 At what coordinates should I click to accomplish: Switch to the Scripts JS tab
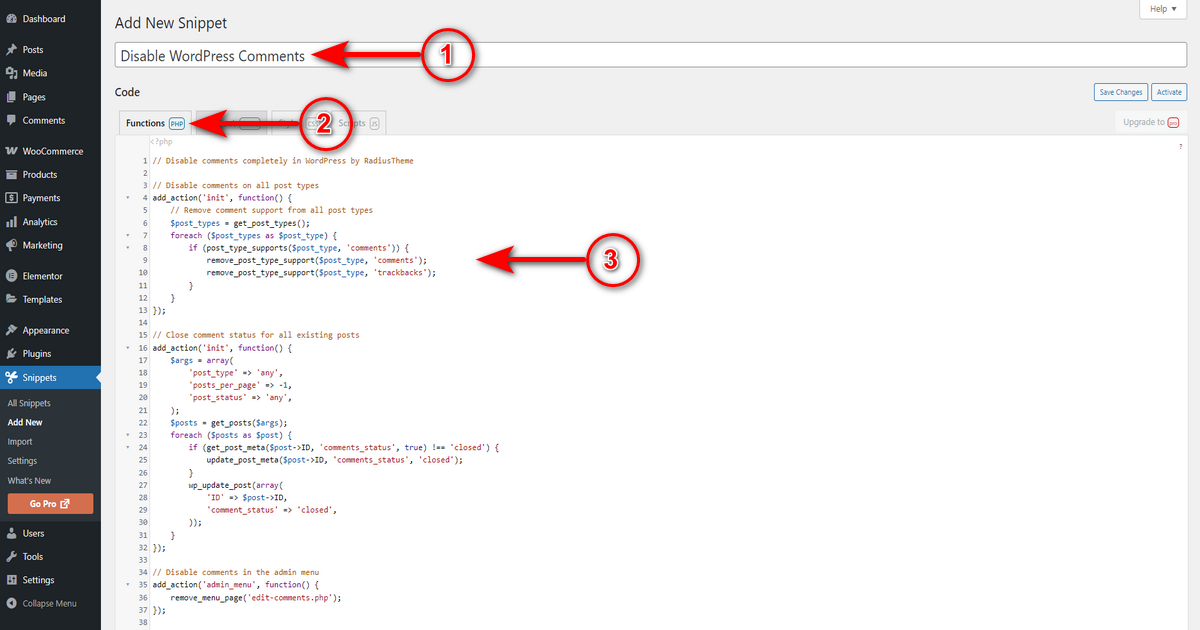click(x=358, y=123)
